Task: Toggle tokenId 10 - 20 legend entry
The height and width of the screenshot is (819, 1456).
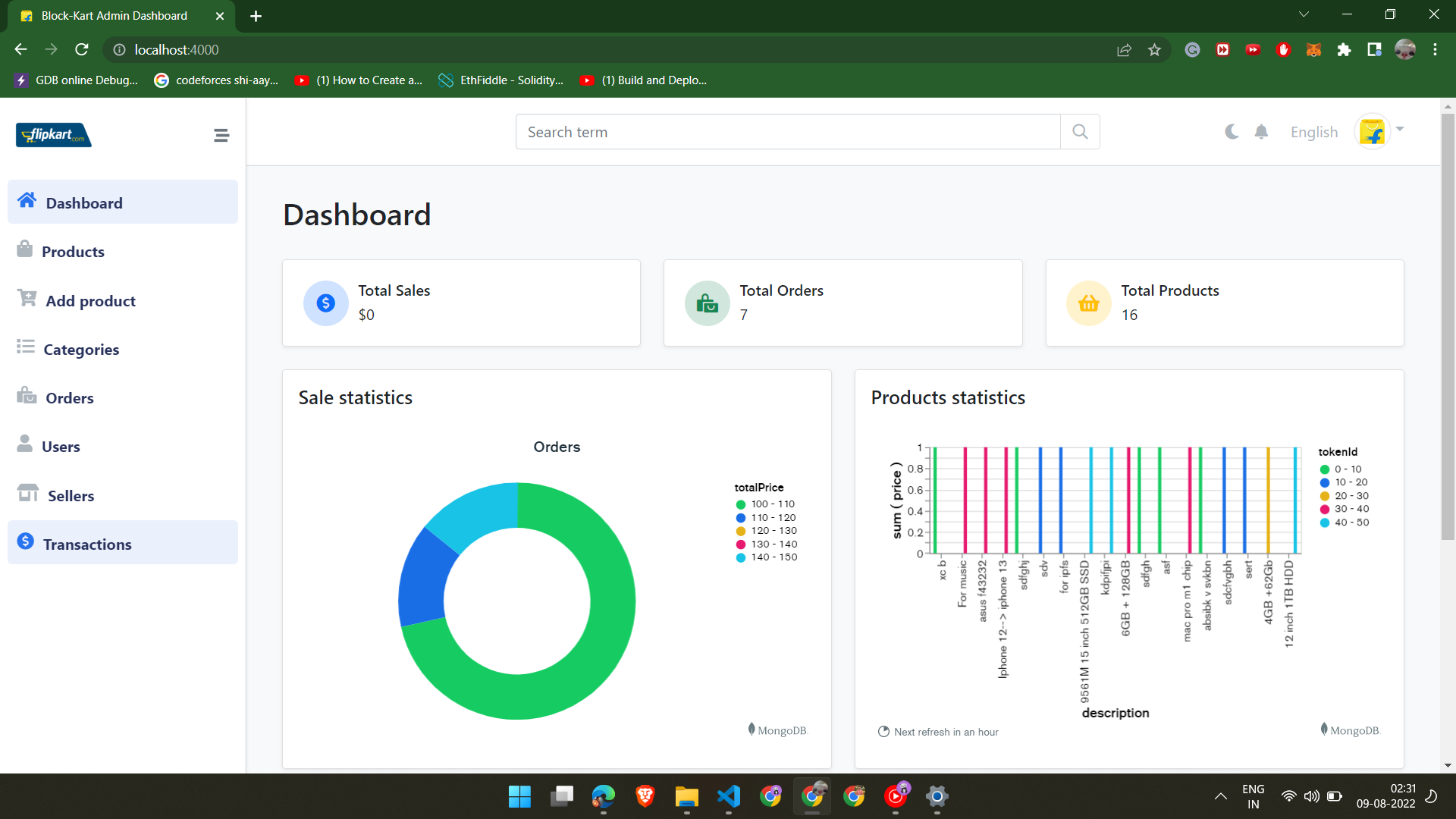Action: [1344, 482]
